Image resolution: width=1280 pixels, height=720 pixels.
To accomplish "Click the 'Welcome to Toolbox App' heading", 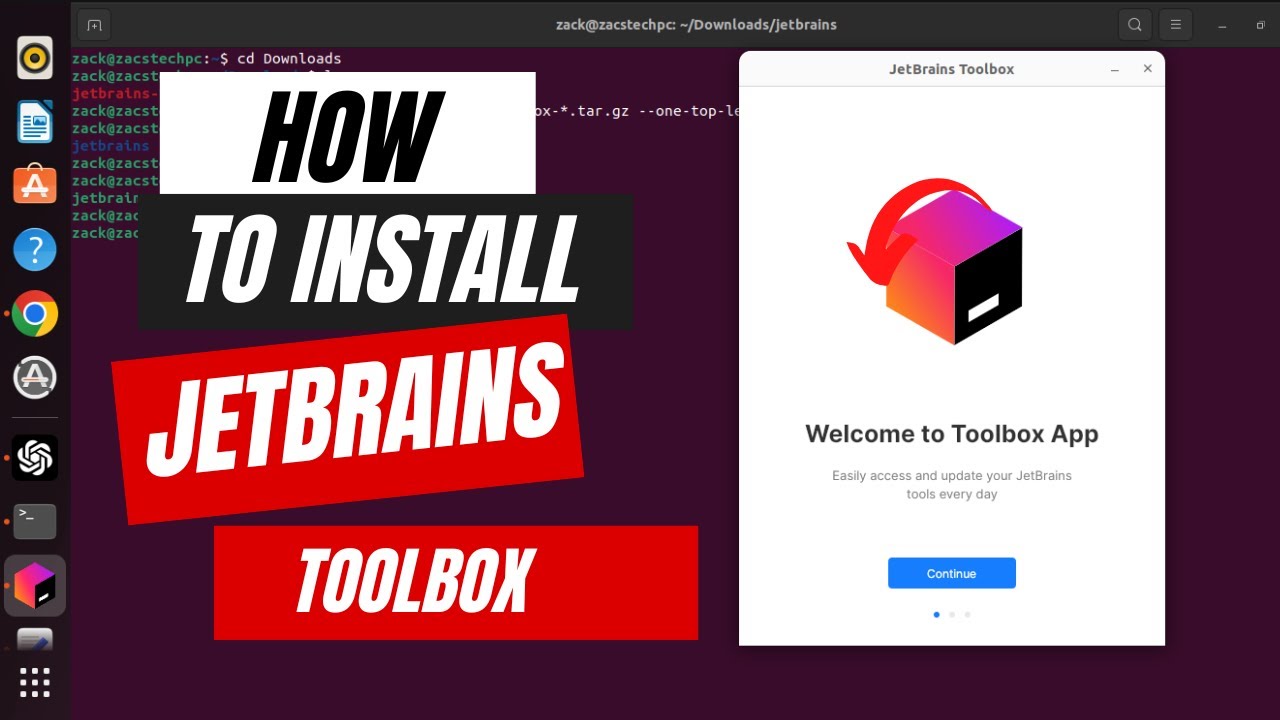I will [x=952, y=434].
